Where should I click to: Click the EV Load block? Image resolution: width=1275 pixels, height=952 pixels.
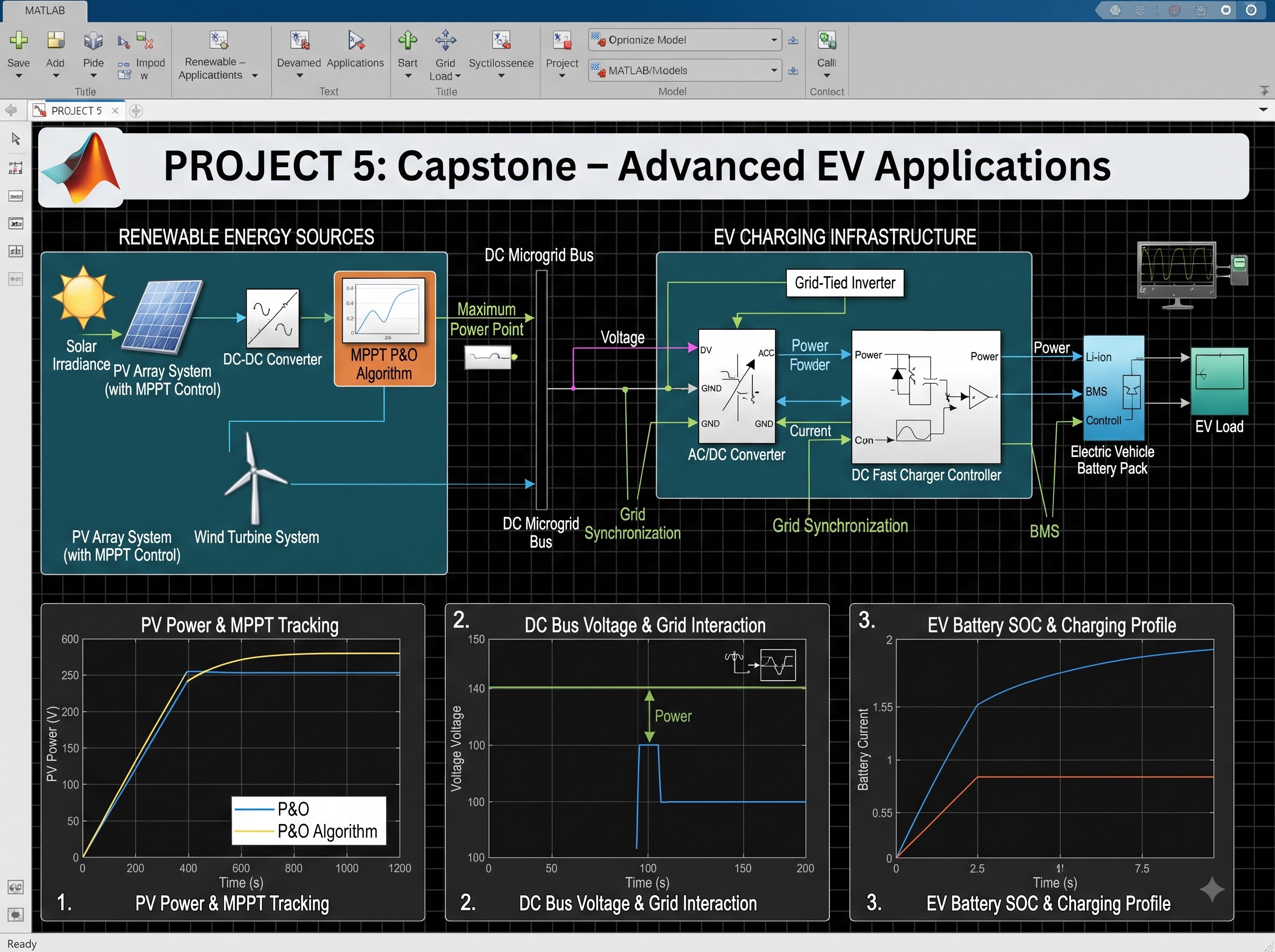point(1219,381)
